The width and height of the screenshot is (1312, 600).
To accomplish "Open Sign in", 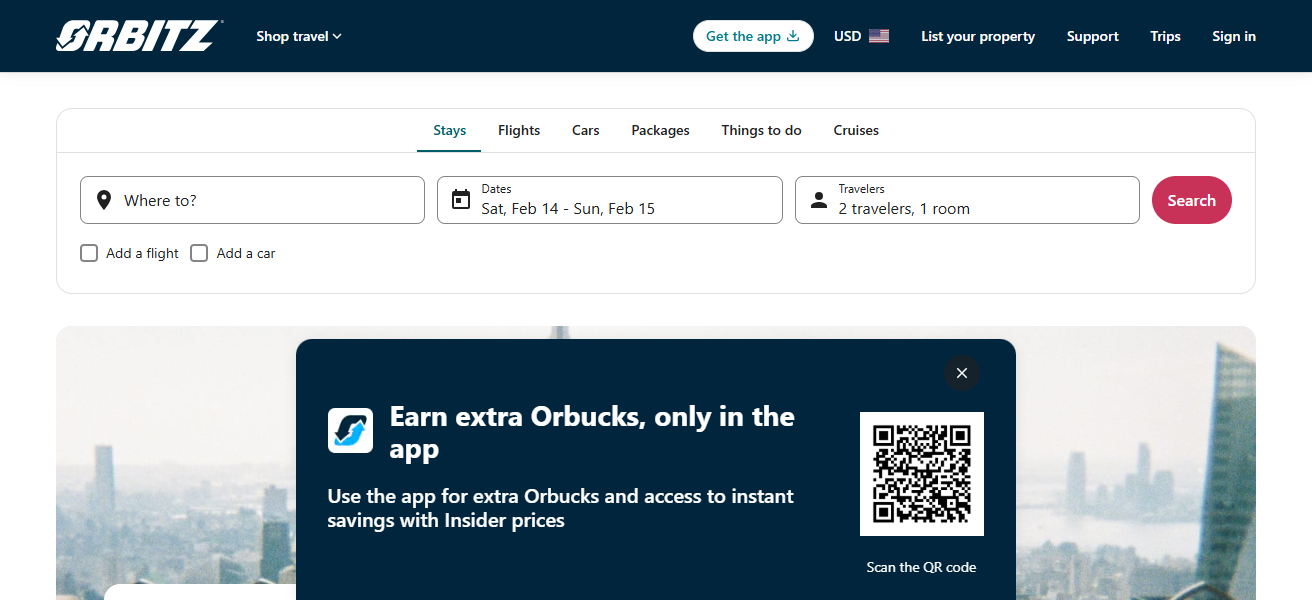I will click(1233, 35).
